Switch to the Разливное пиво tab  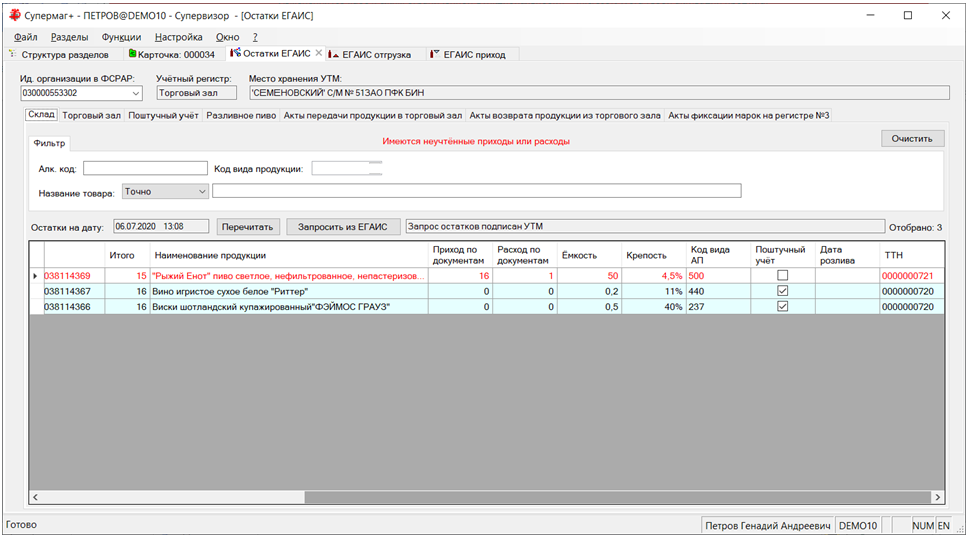(x=240, y=115)
